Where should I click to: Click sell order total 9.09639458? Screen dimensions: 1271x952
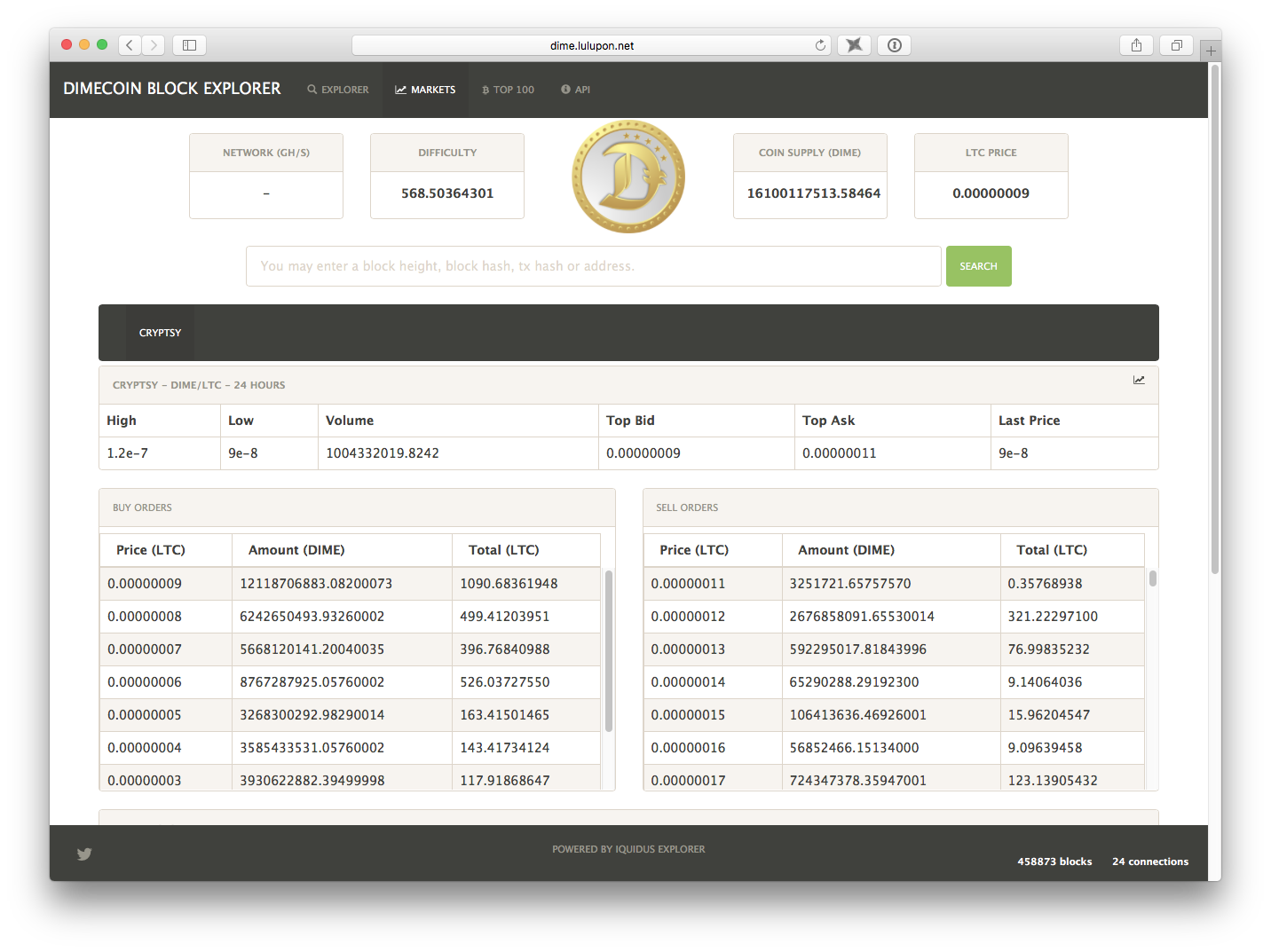pos(1046,748)
